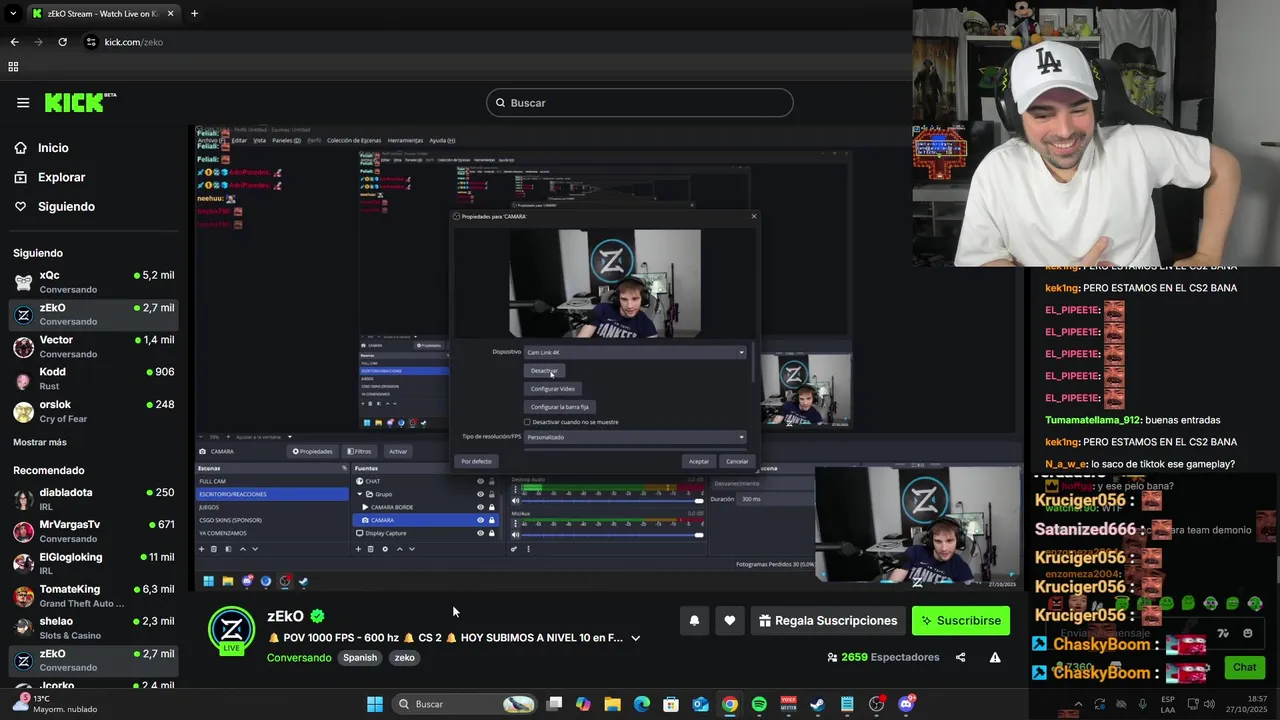Toggle eye visibility of CAMARA BORDE source
The height and width of the screenshot is (720, 1280).
[480, 507]
